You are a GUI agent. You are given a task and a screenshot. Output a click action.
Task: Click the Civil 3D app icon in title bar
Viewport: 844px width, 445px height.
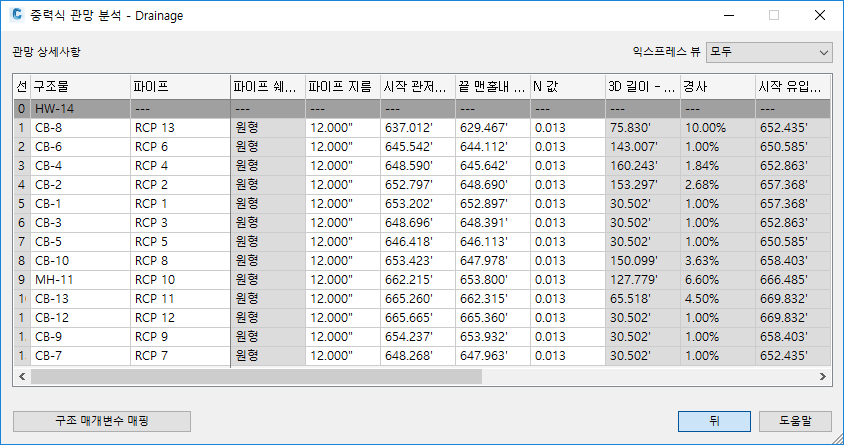pyautogui.click(x=17, y=15)
